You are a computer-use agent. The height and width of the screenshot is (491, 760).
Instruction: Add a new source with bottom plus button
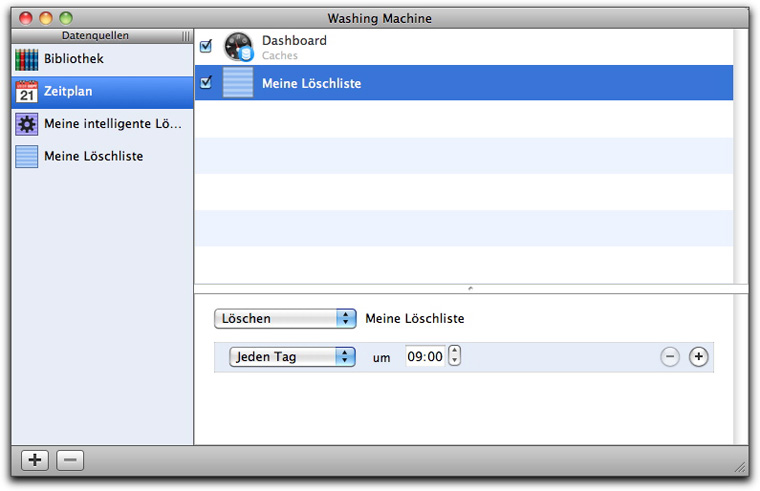[x=35, y=460]
